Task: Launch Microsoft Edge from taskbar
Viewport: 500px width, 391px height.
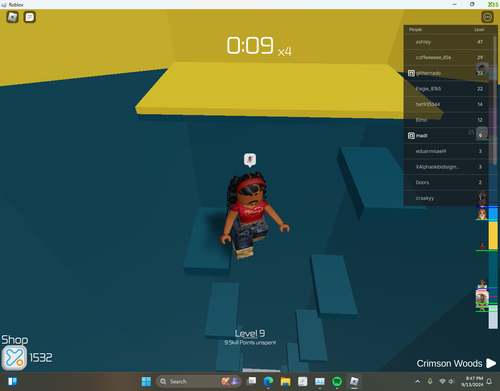Action: pos(268,381)
